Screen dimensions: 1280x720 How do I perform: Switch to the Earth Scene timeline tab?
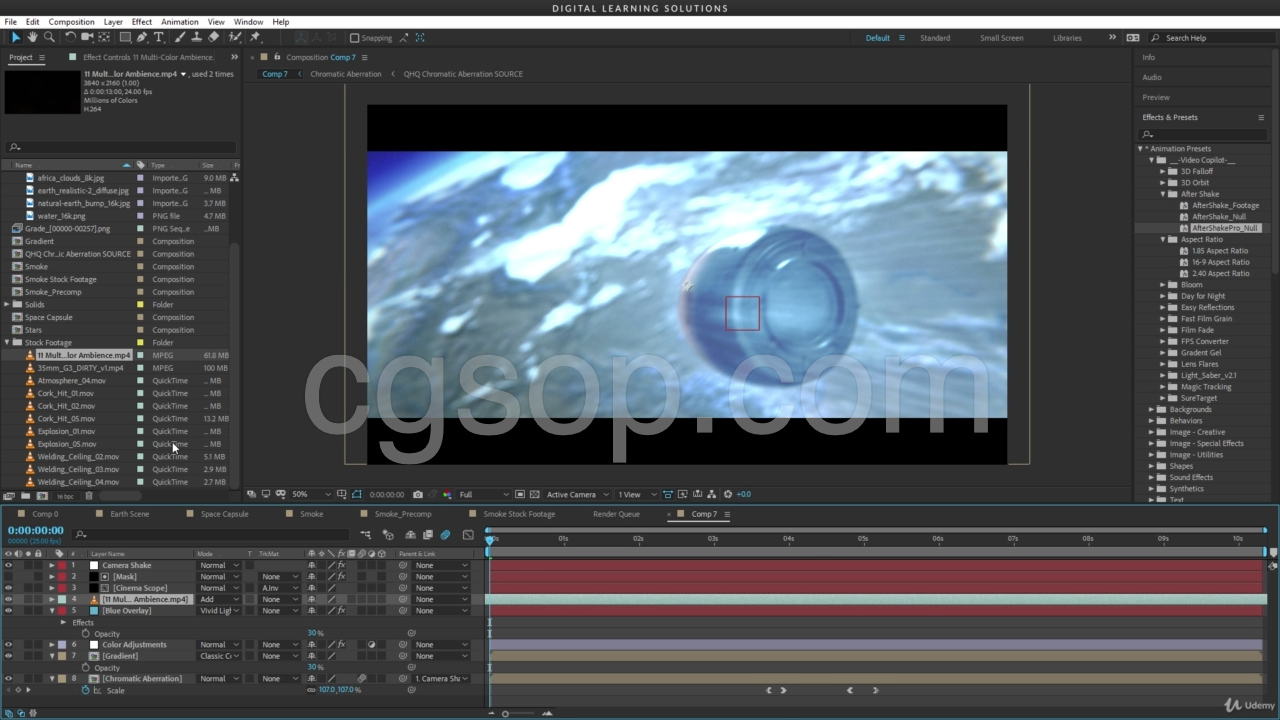130,514
